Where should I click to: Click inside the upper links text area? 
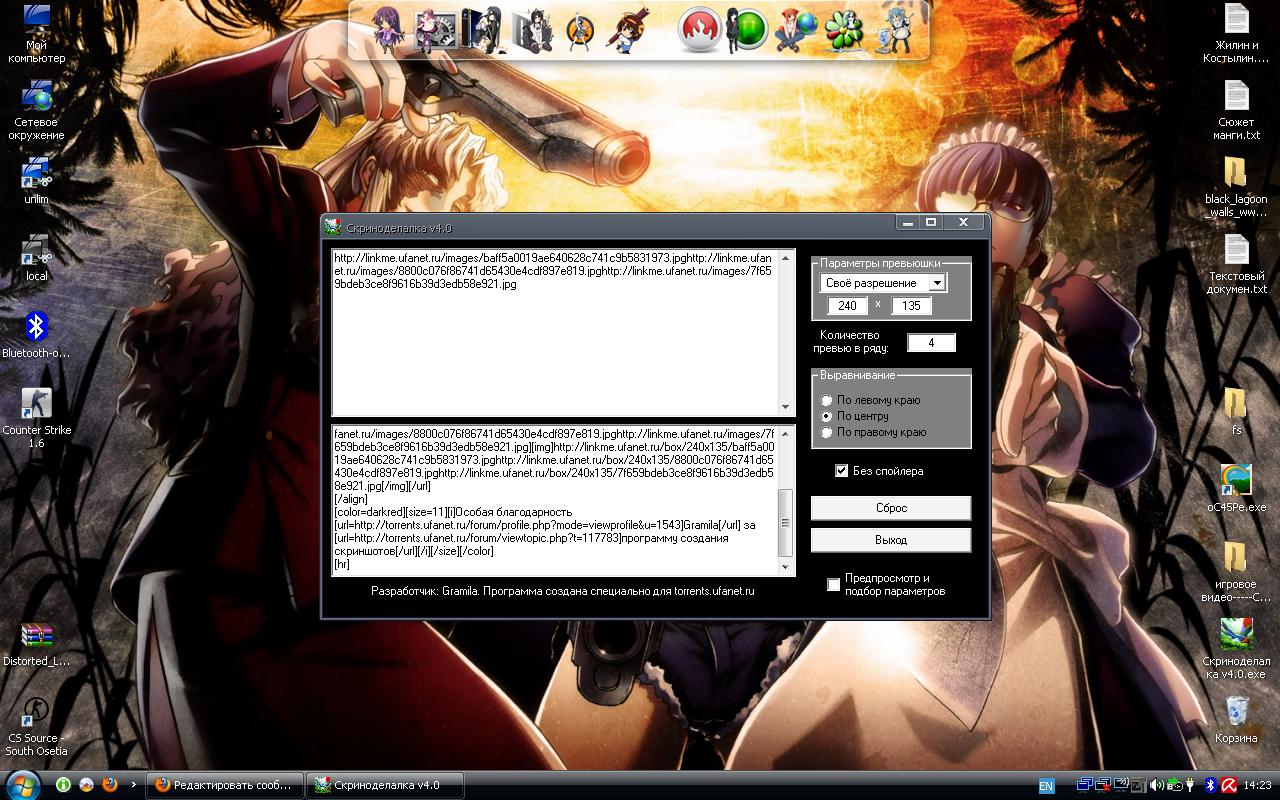[x=556, y=333]
